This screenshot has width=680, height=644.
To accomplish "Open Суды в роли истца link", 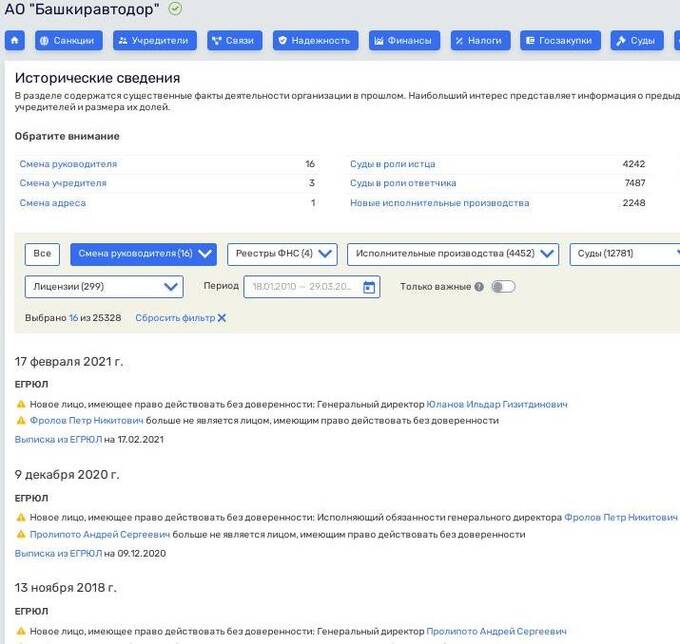I will click(392, 164).
